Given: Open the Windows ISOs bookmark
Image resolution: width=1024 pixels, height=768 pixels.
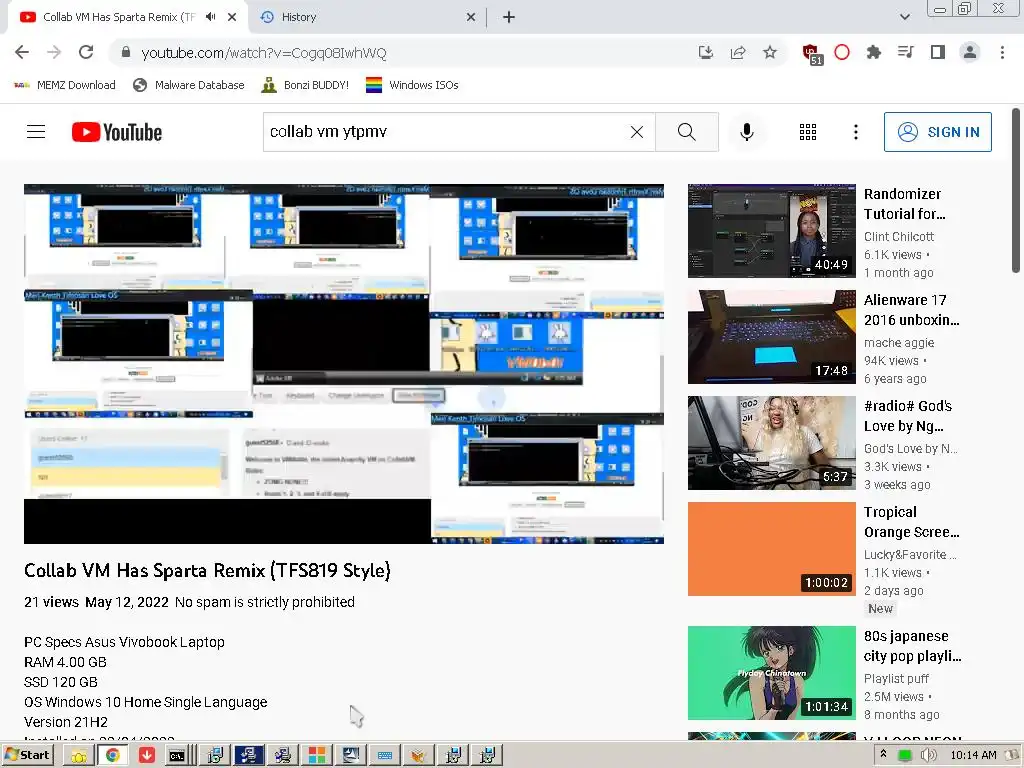Looking at the screenshot, I should pyautogui.click(x=412, y=85).
